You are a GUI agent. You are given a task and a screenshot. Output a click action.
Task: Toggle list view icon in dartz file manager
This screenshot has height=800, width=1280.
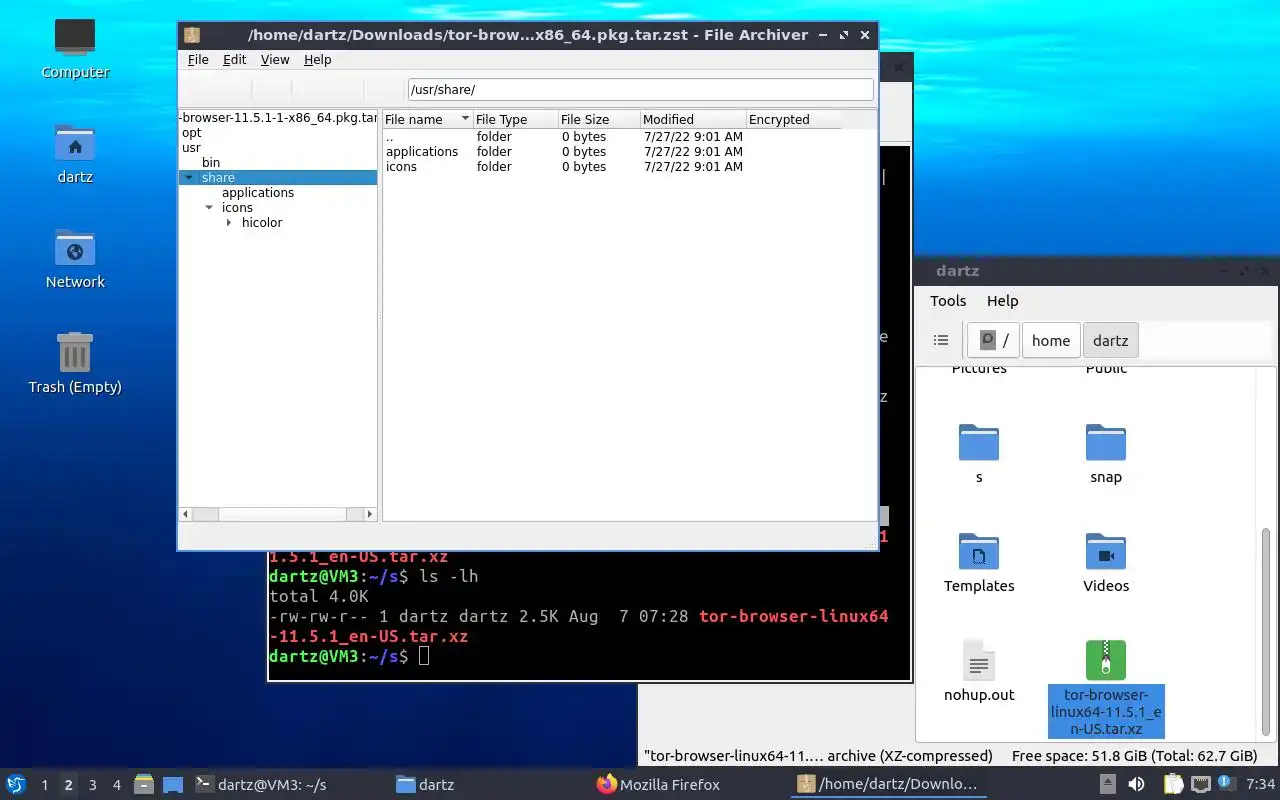(941, 340)
